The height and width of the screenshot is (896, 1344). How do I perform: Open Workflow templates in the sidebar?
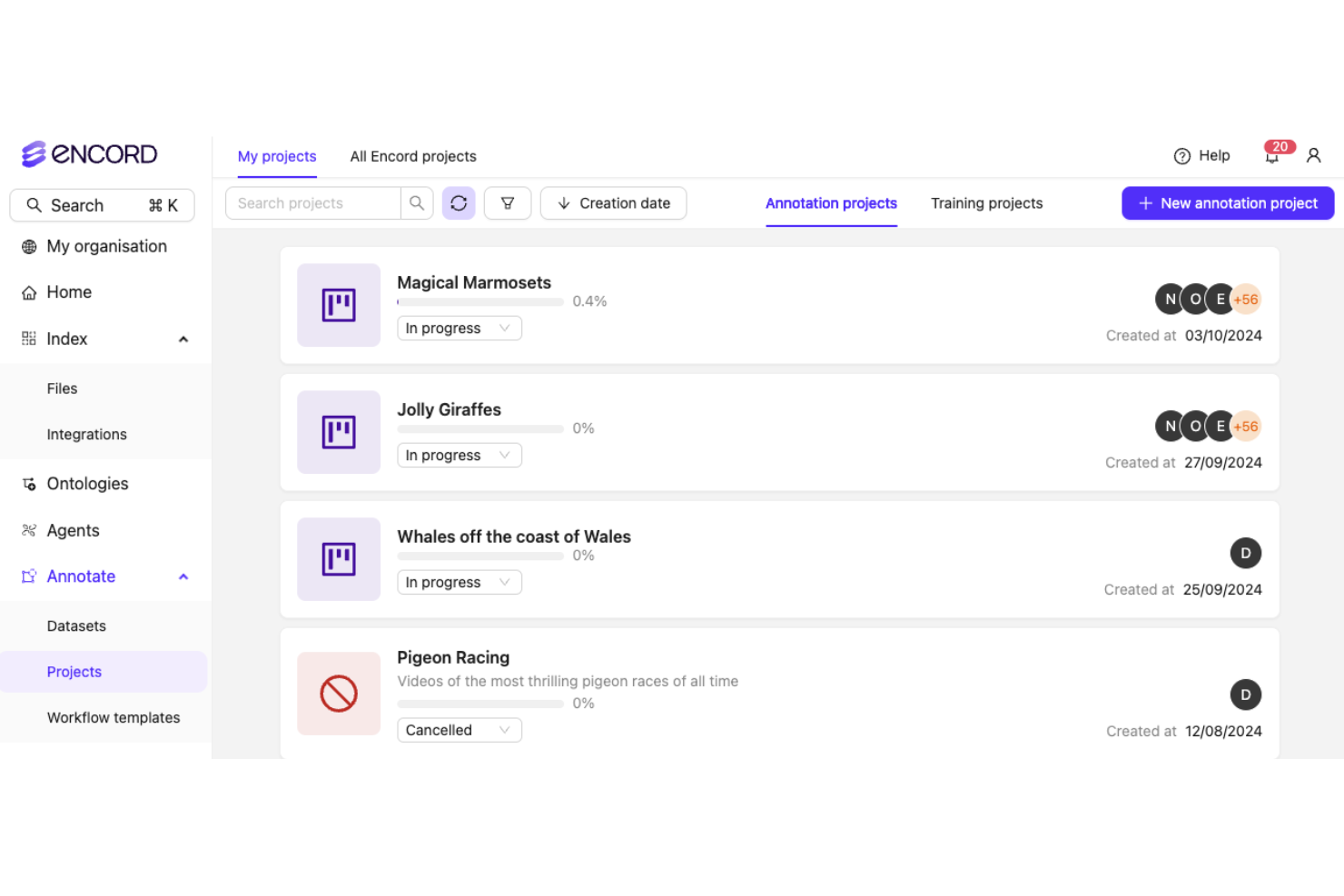(114, 717)
